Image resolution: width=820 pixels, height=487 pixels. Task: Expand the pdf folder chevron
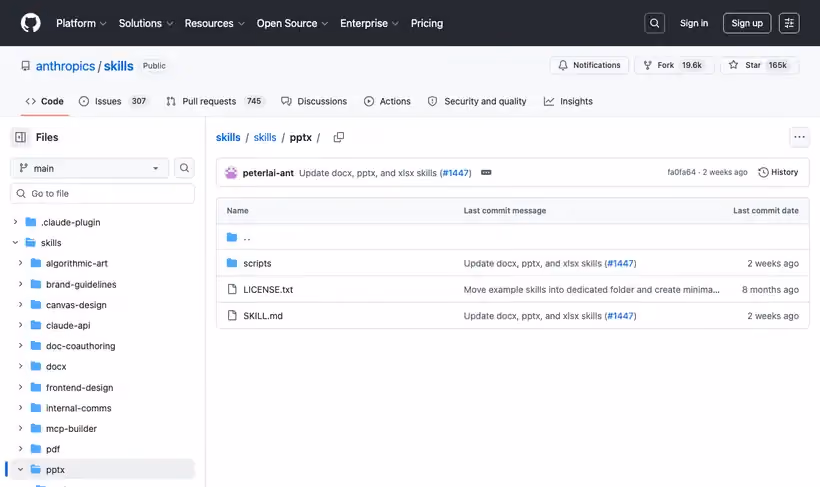click(20, 449)
